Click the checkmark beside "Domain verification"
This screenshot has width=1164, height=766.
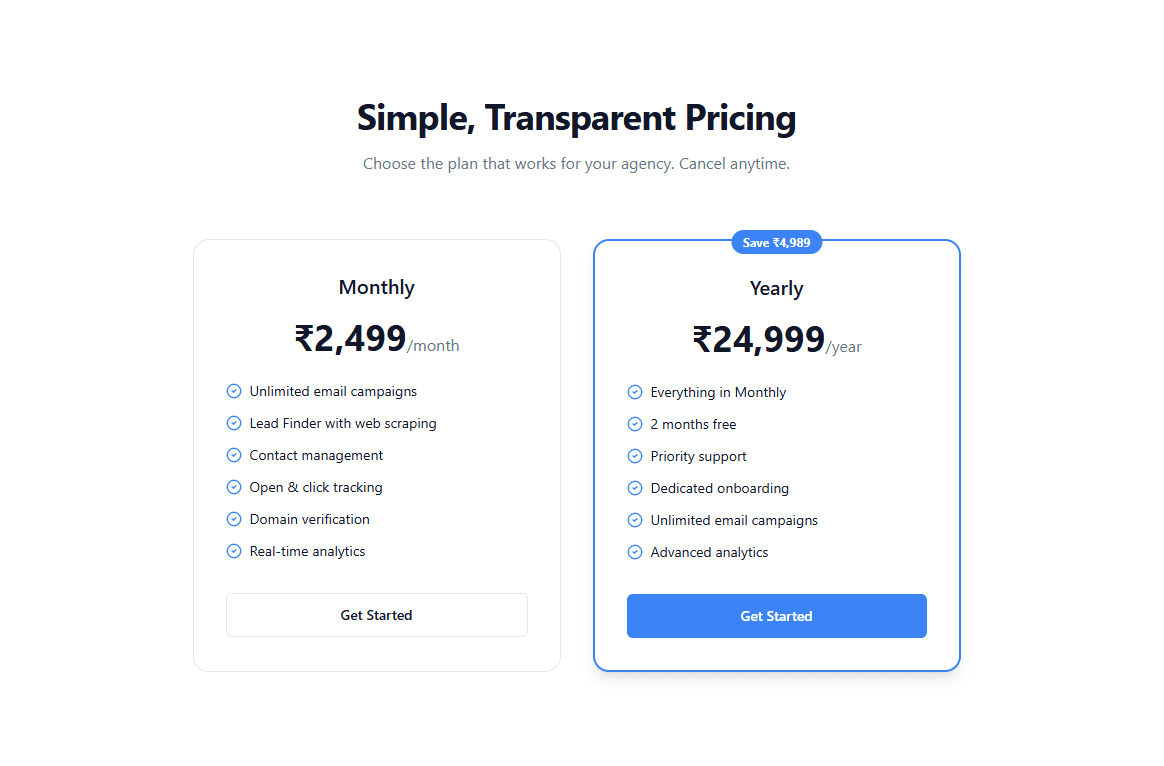point(234,519)
